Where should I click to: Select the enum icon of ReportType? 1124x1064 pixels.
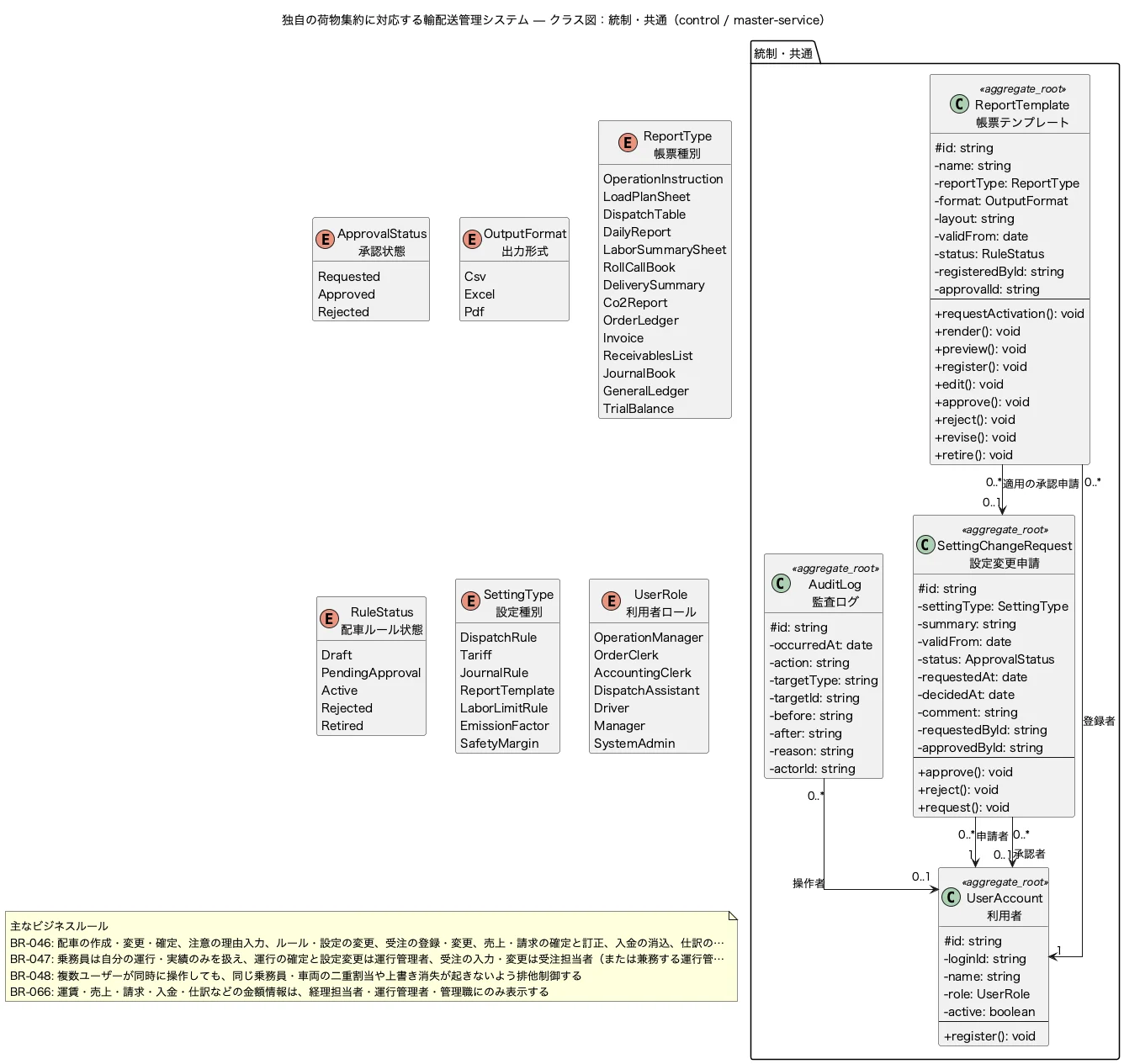tap(628, 142)
